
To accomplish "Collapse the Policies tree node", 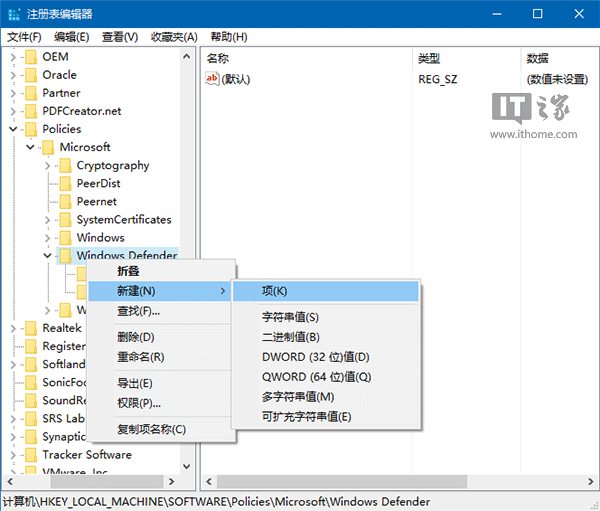I will (x=13, y=129).
